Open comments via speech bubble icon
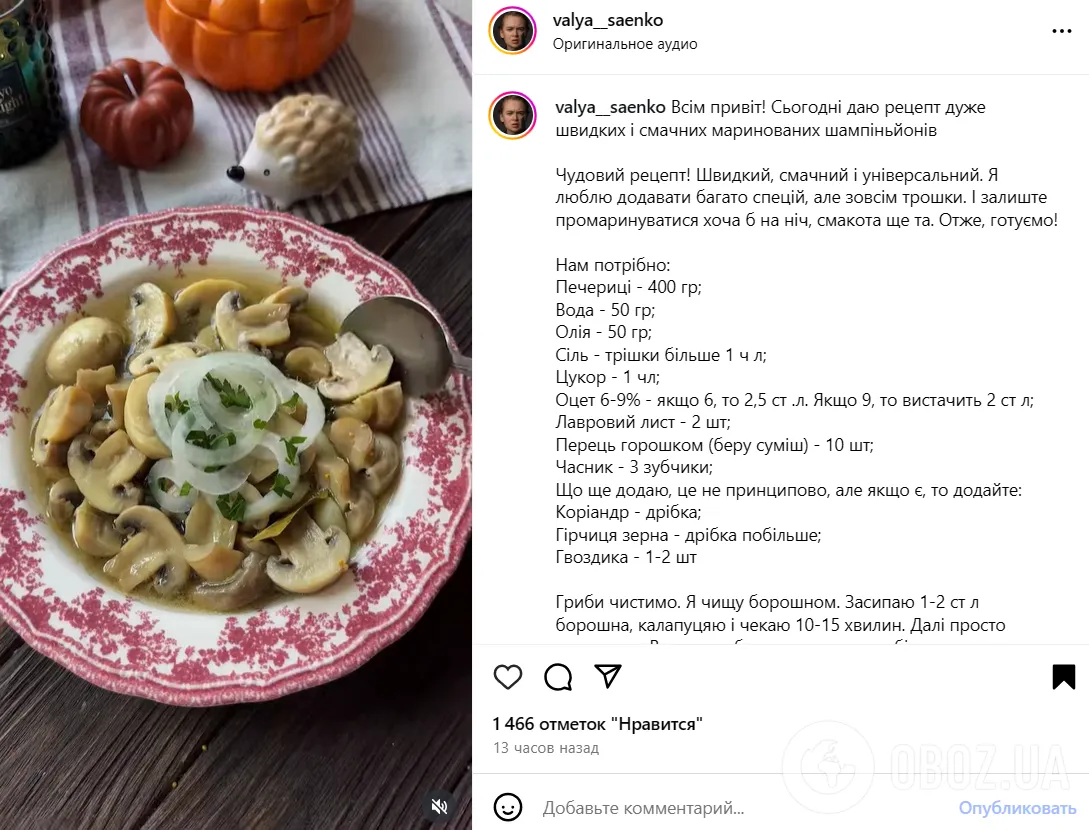Image resolution: width=1089 pixels, height=830 pixels. [558, 677]
